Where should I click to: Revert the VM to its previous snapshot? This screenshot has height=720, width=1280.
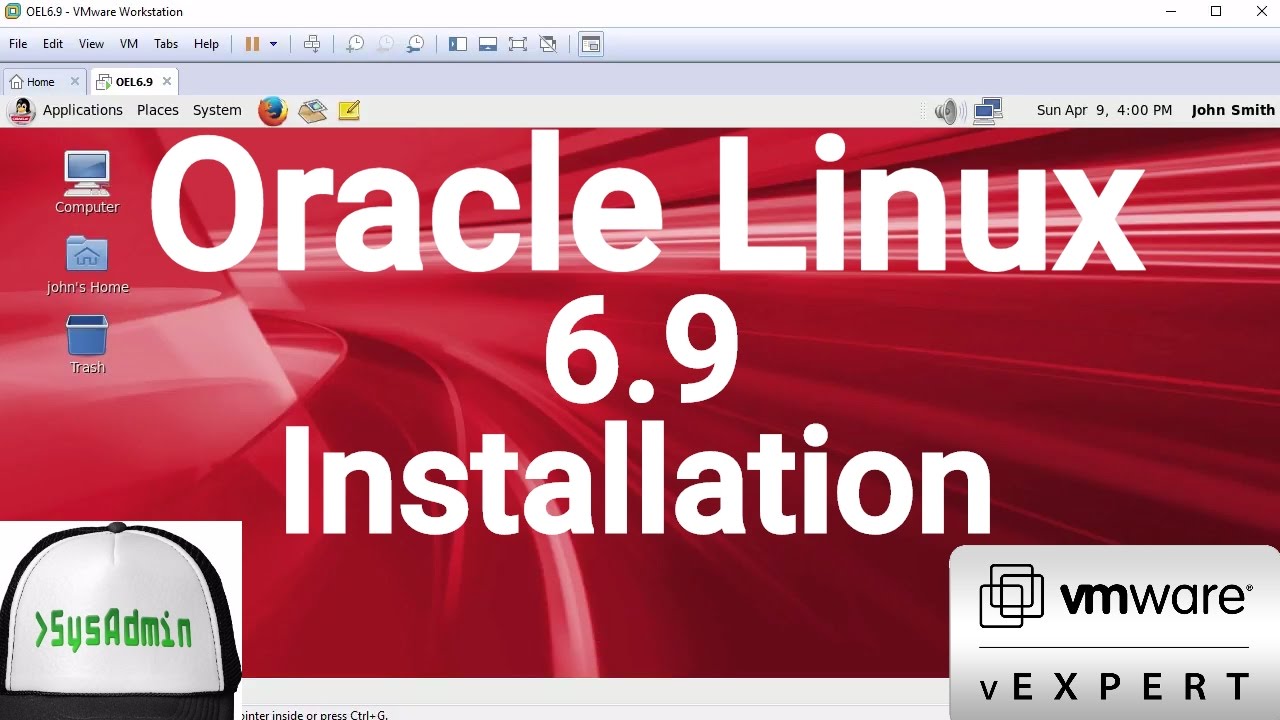click(x=385, y=44)
